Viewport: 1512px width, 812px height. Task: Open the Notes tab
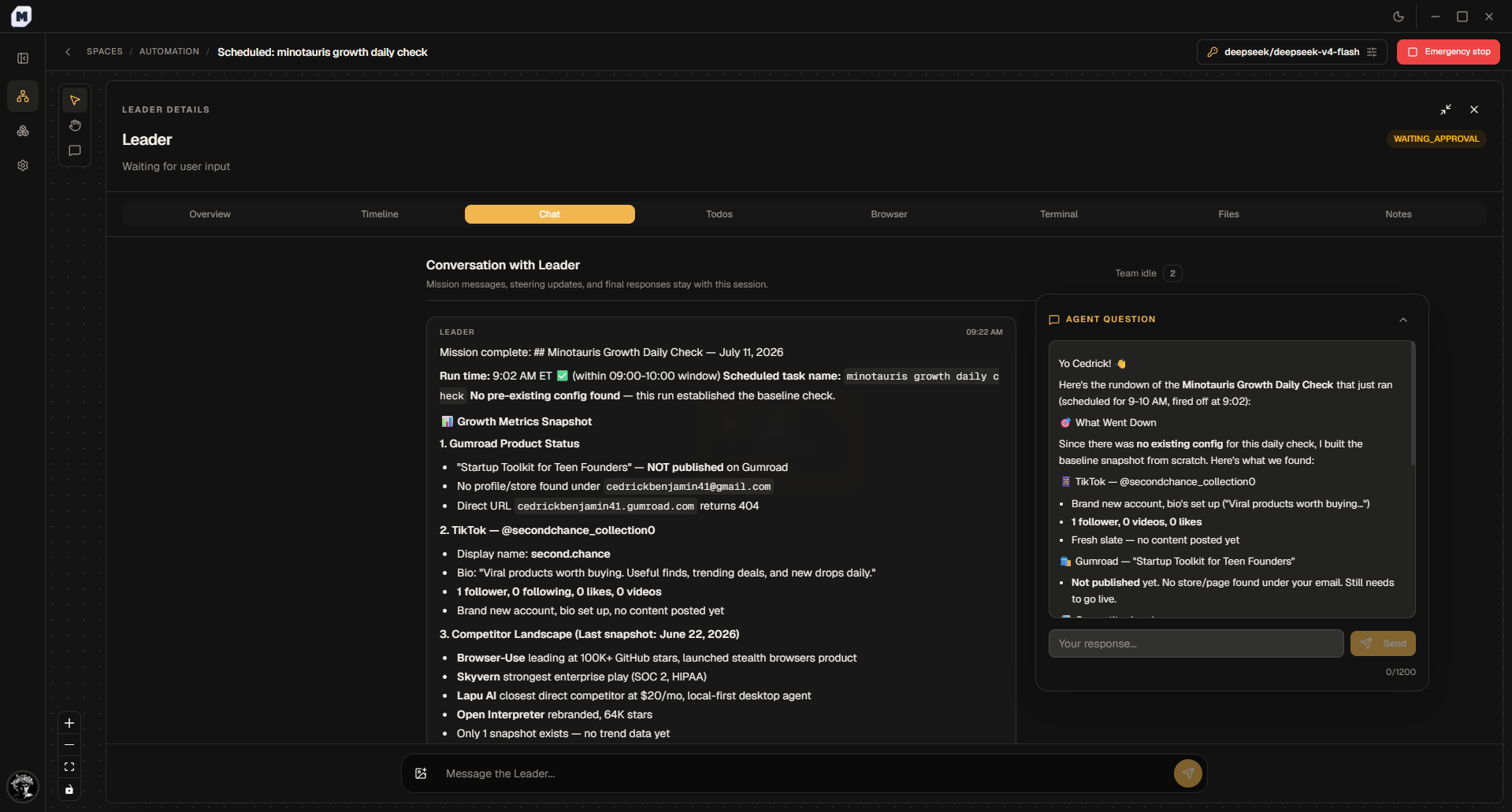1399,214
